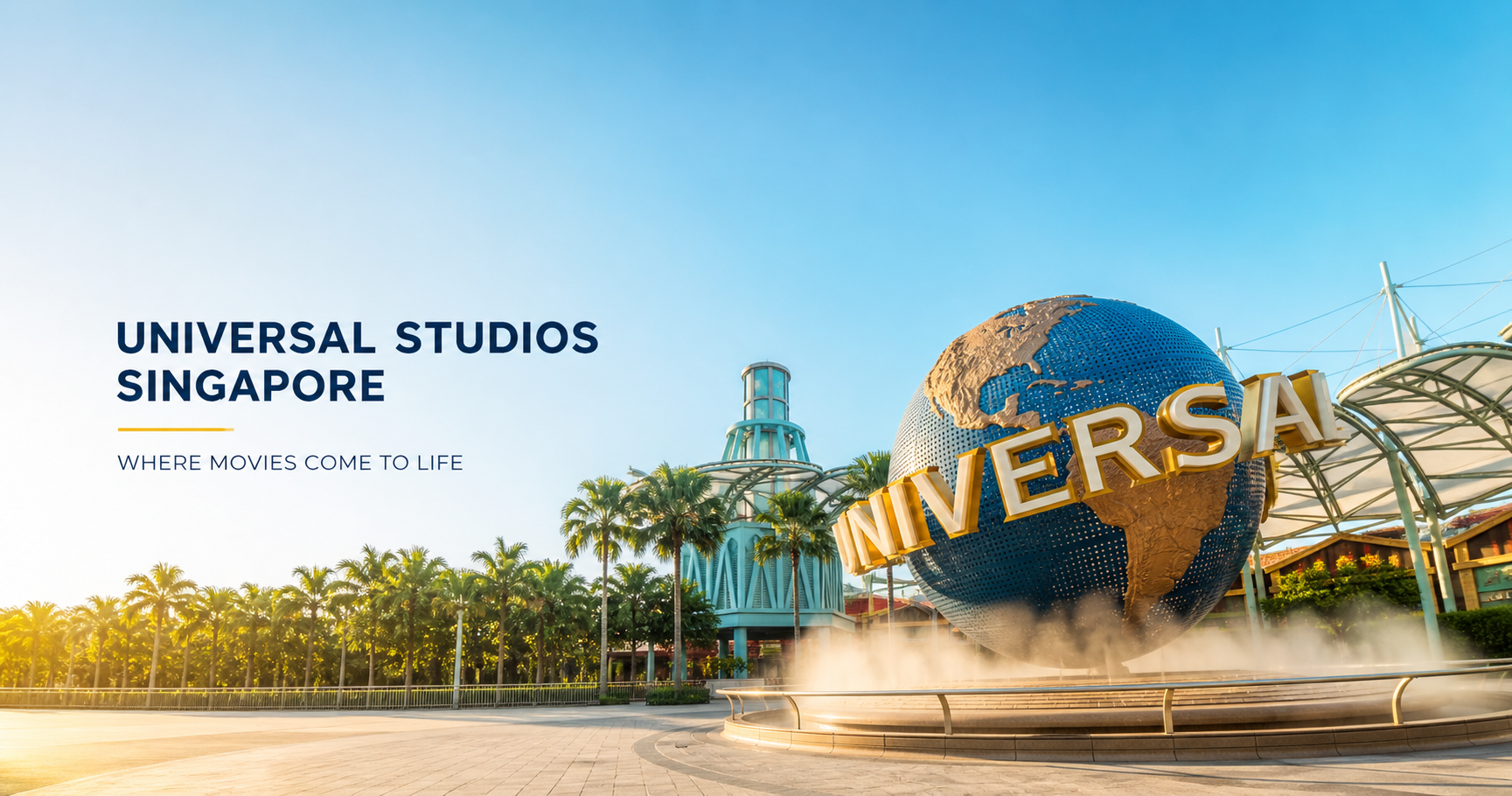Click the "WHERE MOVIES COME TO LIFE" tagline
Image resolution: width=1512 pixels, height=796 pixels.
(x=290, y=463)
